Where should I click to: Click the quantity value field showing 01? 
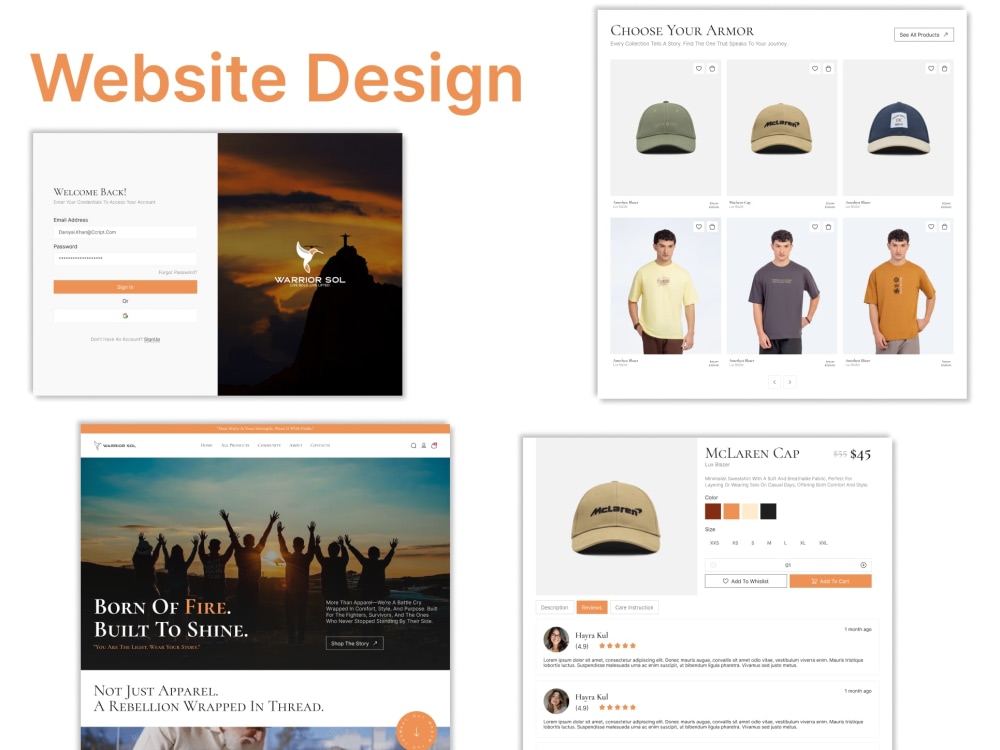click(788, 565)
